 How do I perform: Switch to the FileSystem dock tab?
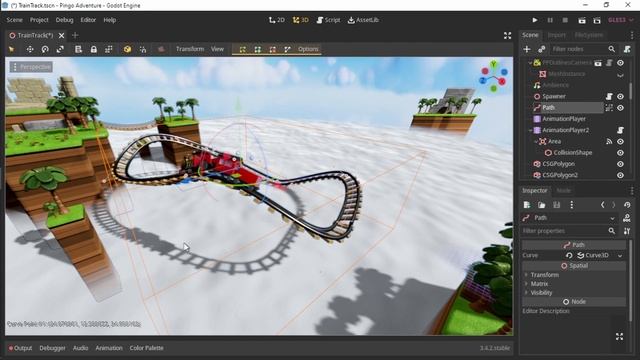coord(589,35)
